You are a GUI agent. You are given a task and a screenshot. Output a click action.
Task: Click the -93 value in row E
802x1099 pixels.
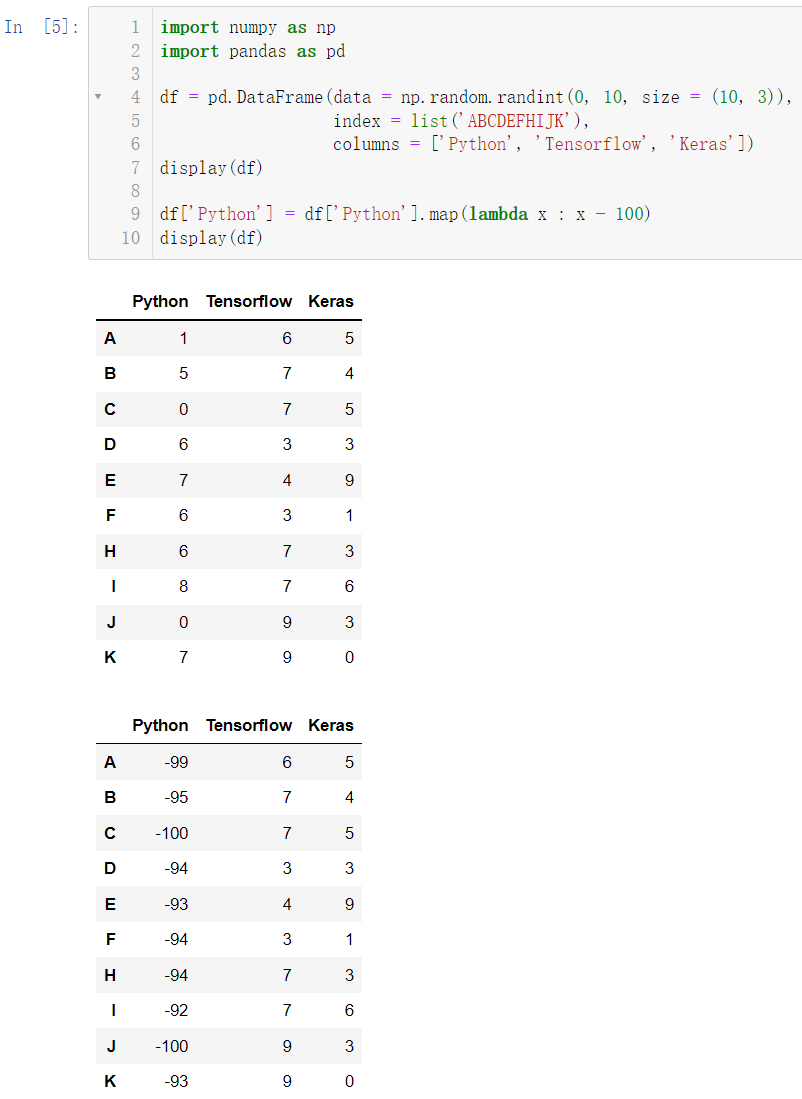[x=176, y=904]
